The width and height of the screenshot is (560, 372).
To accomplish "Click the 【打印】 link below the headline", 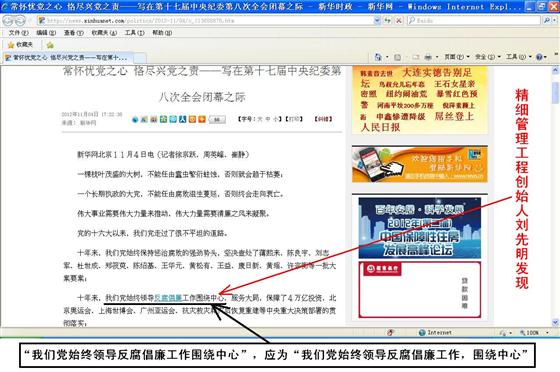I will 294,119.
